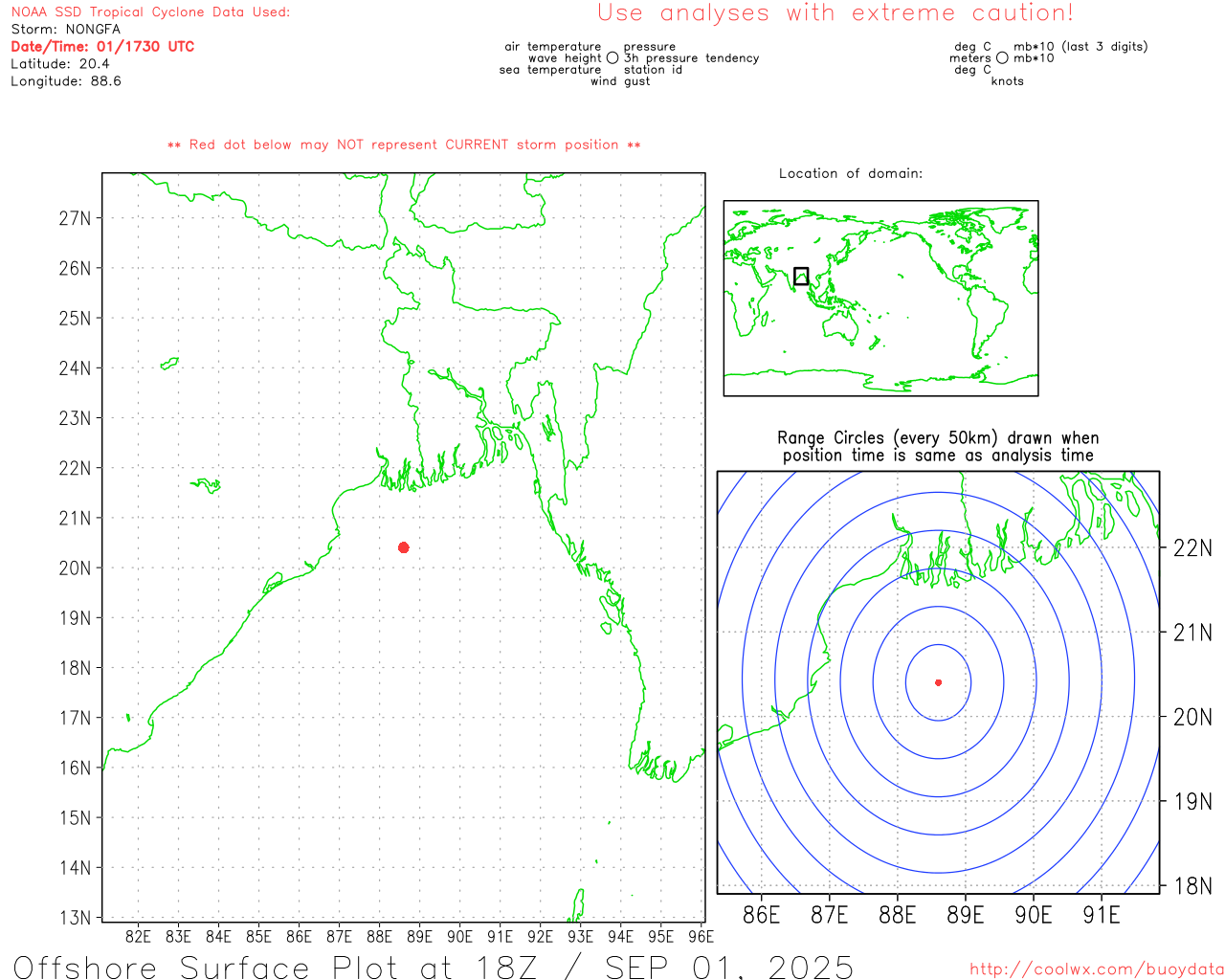
Task: Click the 19N label on range circles map
Action: [1192, 801]
